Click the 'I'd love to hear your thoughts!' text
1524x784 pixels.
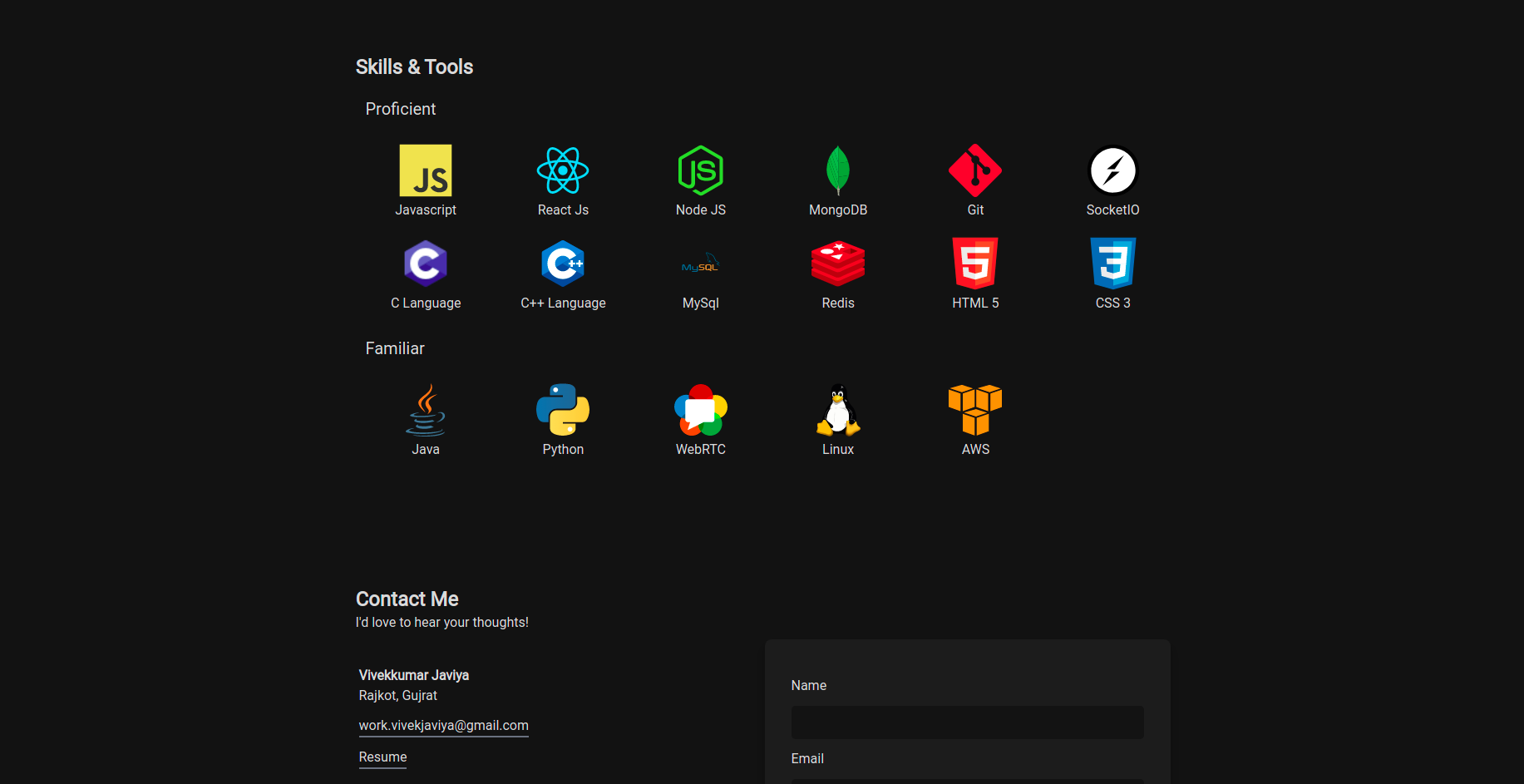(x=442, y=623)
